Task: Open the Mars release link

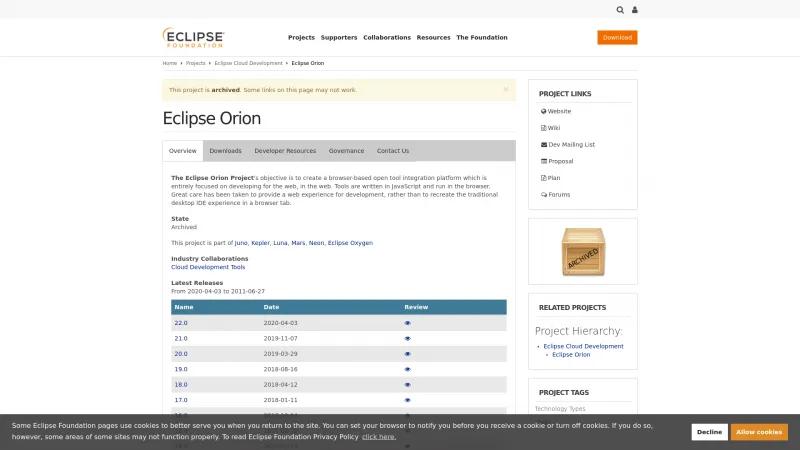Action: pyautogui.click(x=298, y=243)
